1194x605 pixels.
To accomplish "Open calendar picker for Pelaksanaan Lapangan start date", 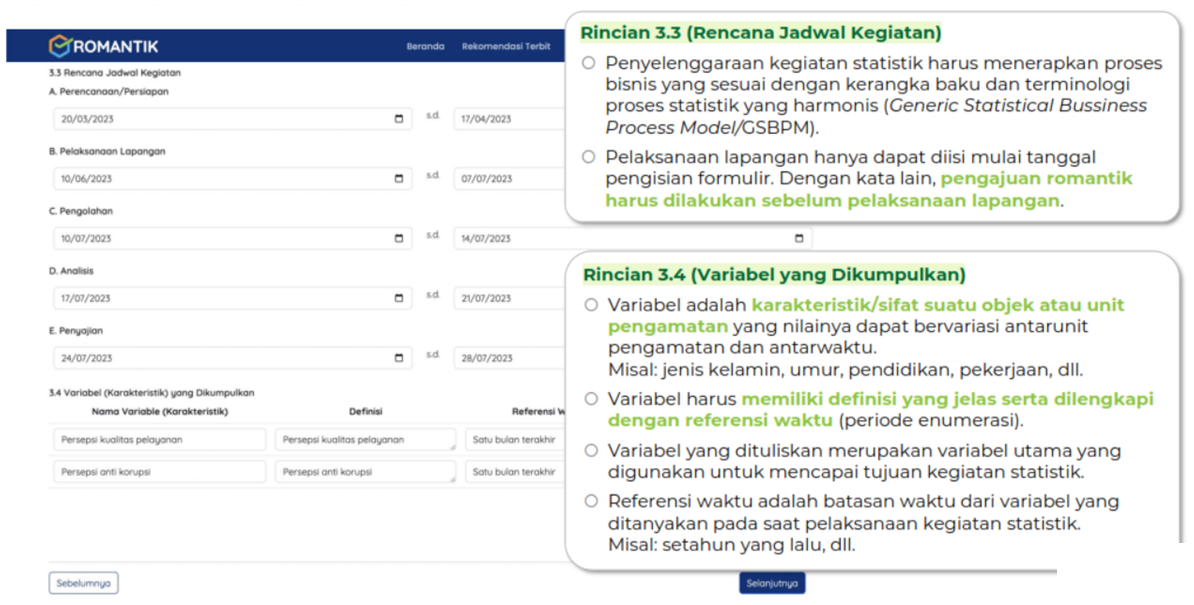I will (399, 179).
